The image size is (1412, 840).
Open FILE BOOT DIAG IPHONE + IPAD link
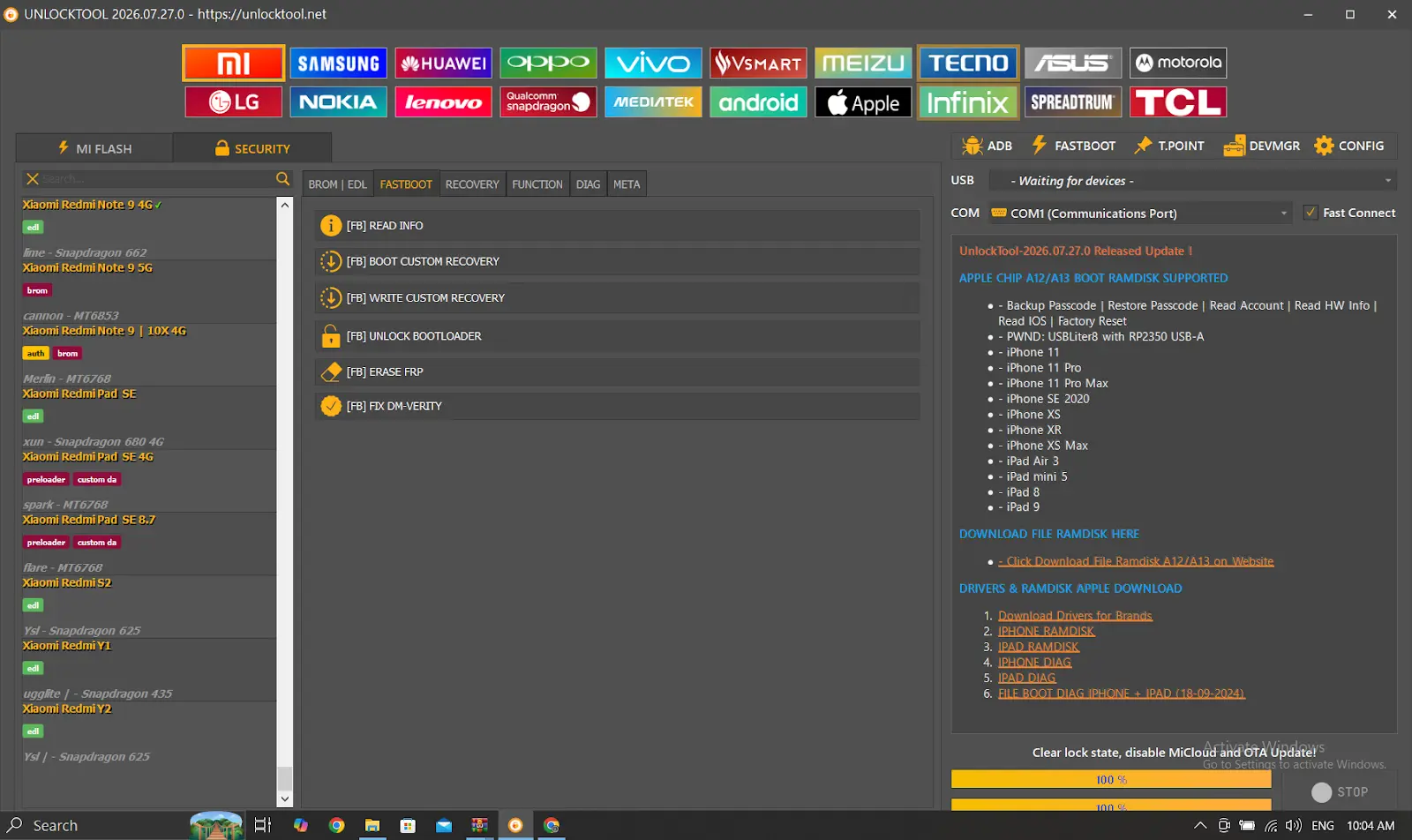pyautogui.click(x=1121, y=694)
